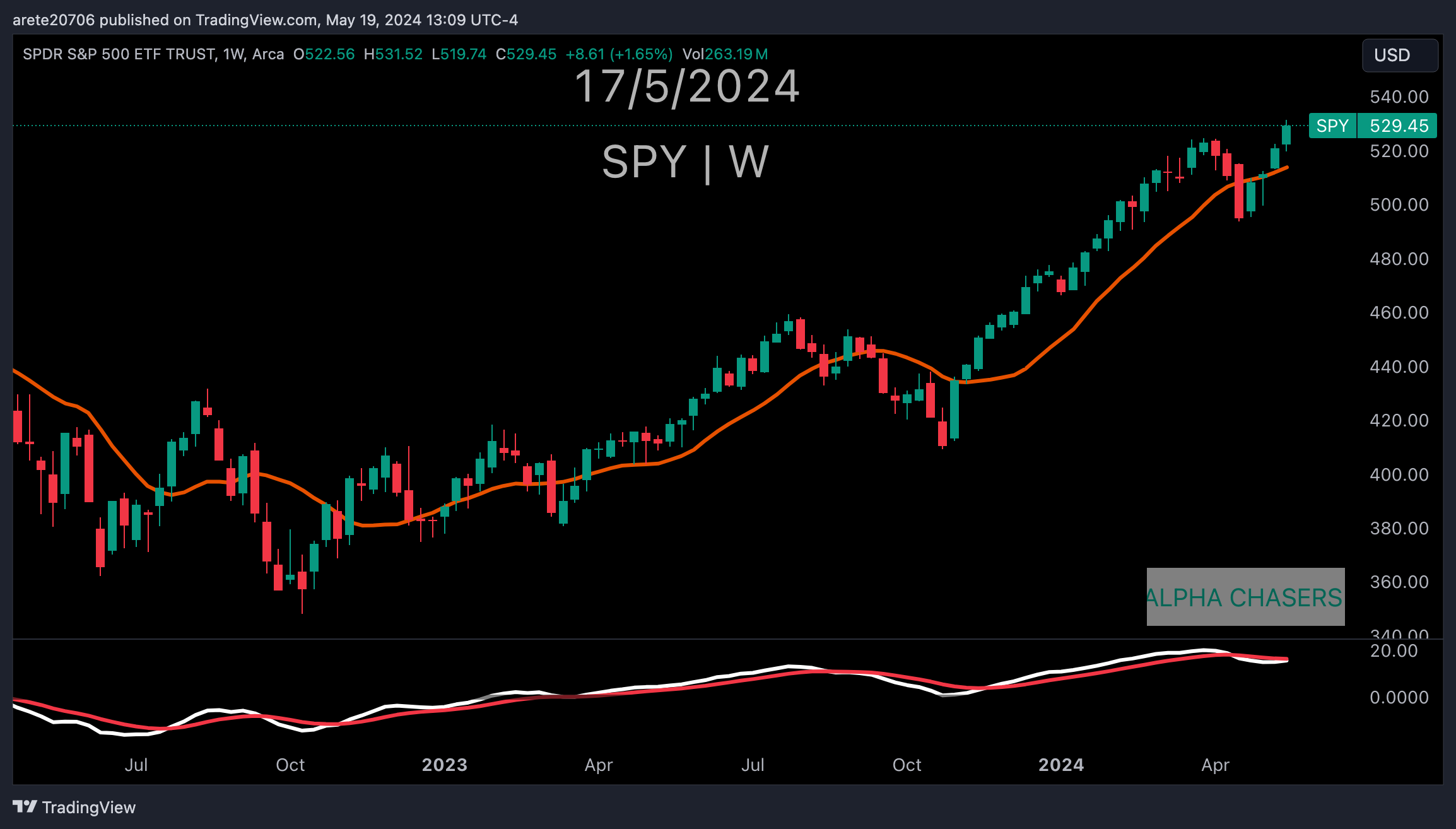
Task: Click the 17/5/2024 date annotation
Action: 688,86
